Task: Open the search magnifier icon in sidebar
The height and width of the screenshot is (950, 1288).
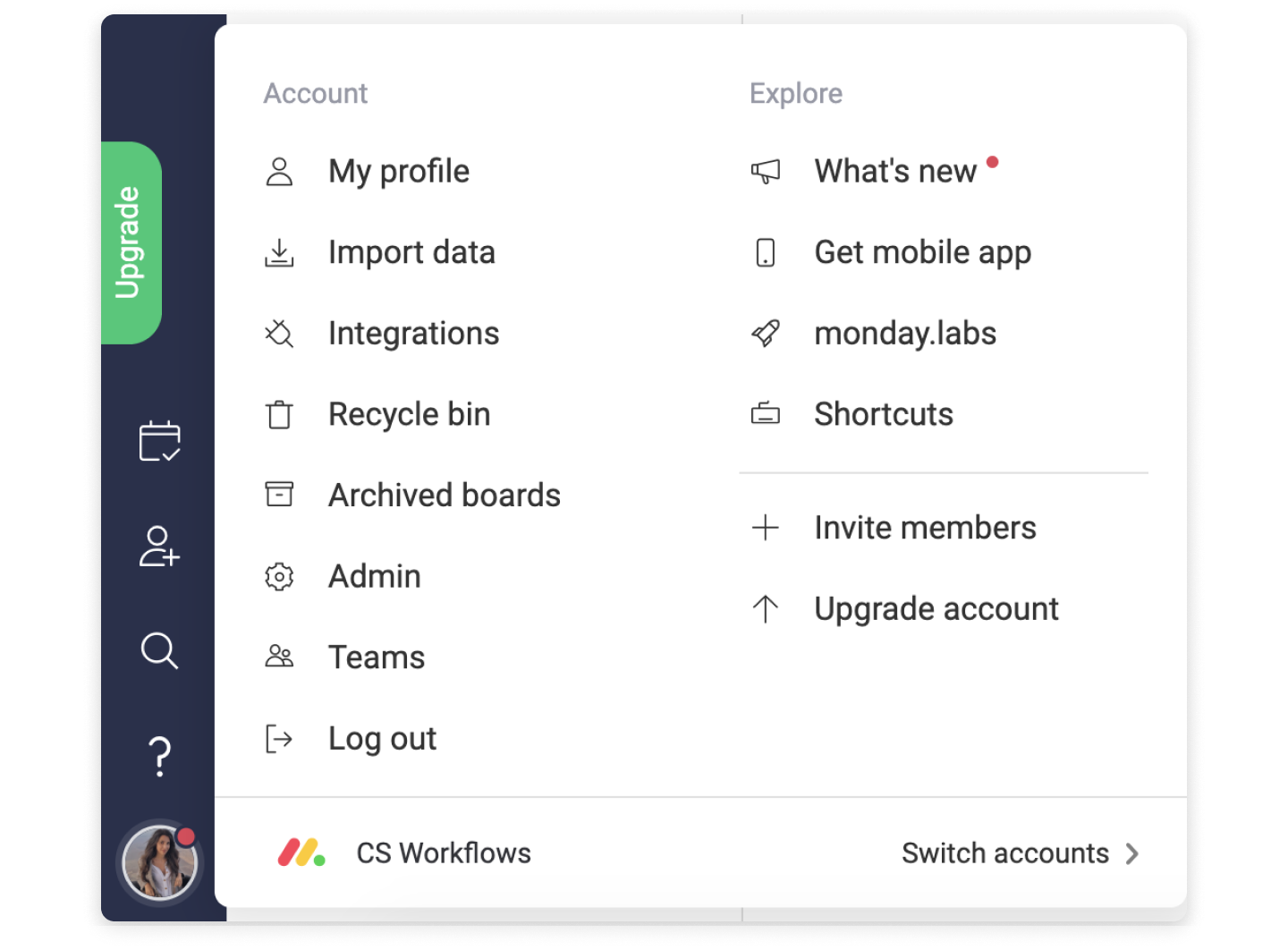Action: tap(159, 650)
